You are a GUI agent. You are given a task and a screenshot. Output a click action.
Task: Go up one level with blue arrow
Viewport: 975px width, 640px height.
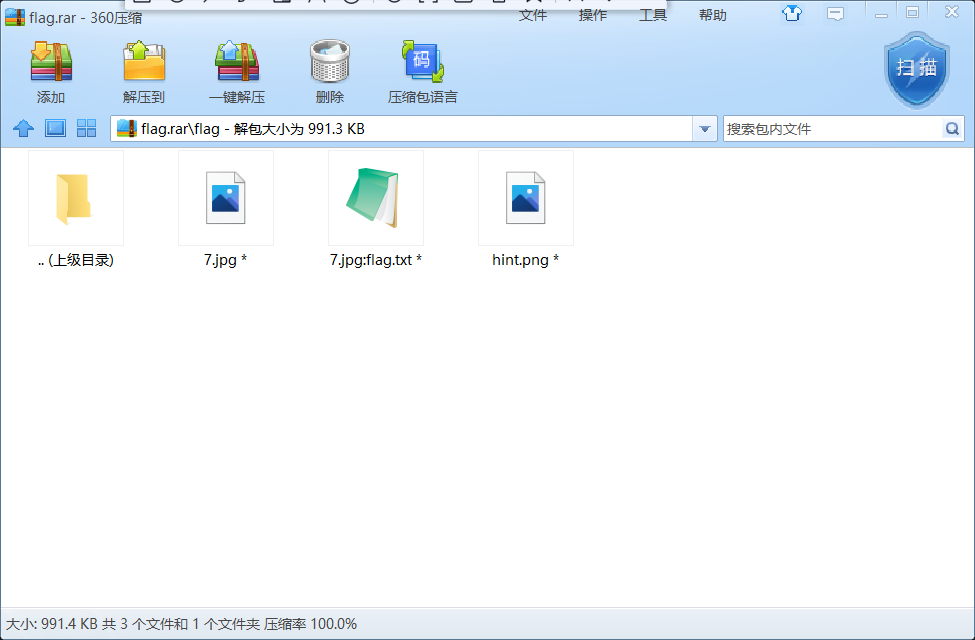[x=24, y=128]
